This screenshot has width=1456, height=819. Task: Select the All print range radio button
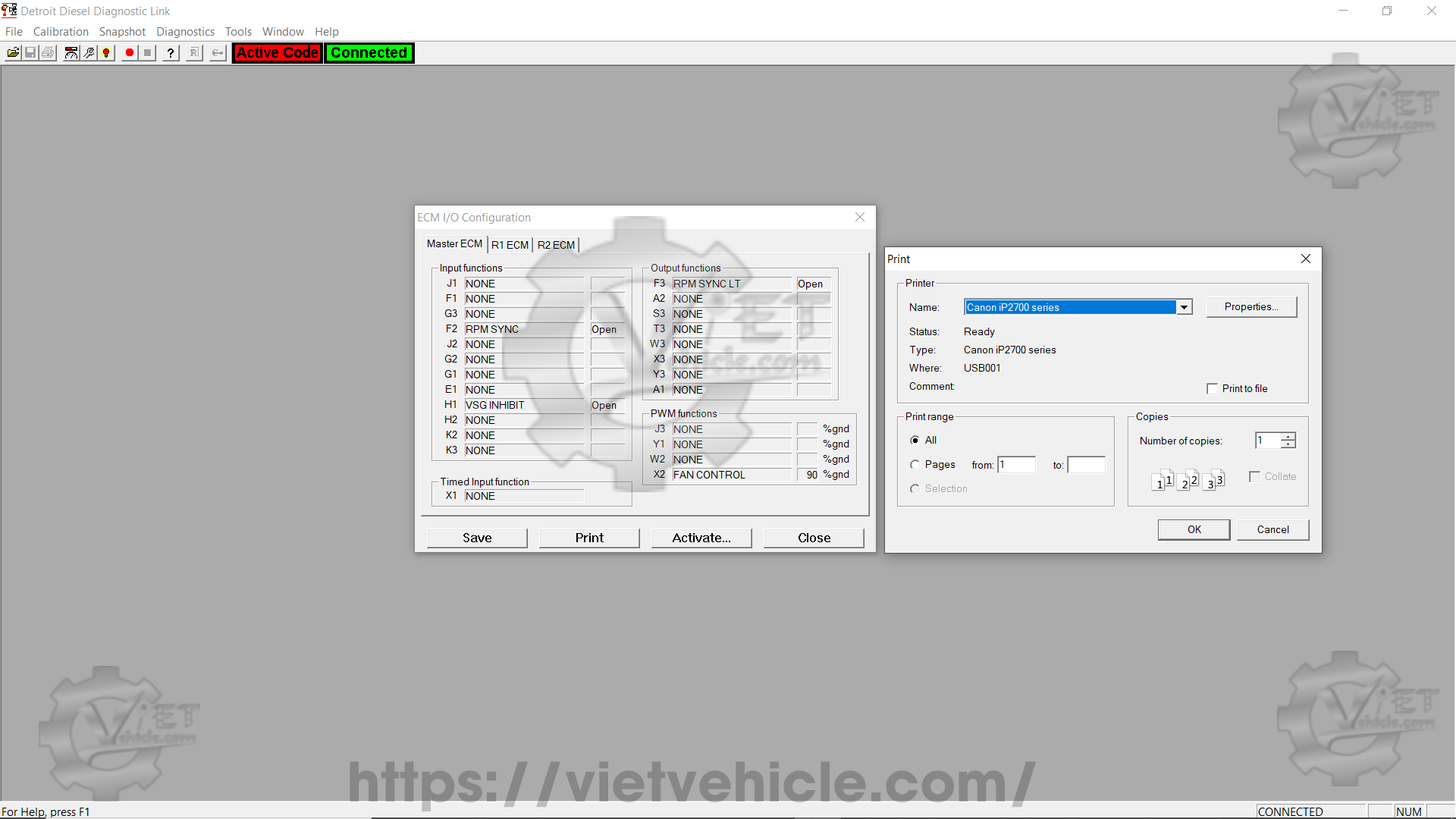tap(915, 441)
